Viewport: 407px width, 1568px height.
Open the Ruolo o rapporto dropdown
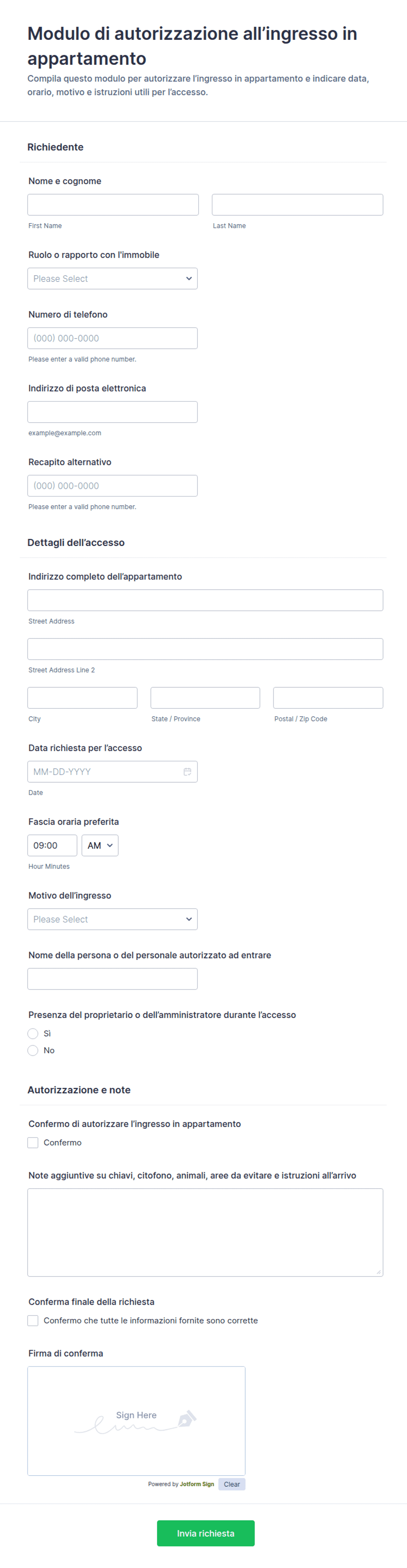click(113, 279)
